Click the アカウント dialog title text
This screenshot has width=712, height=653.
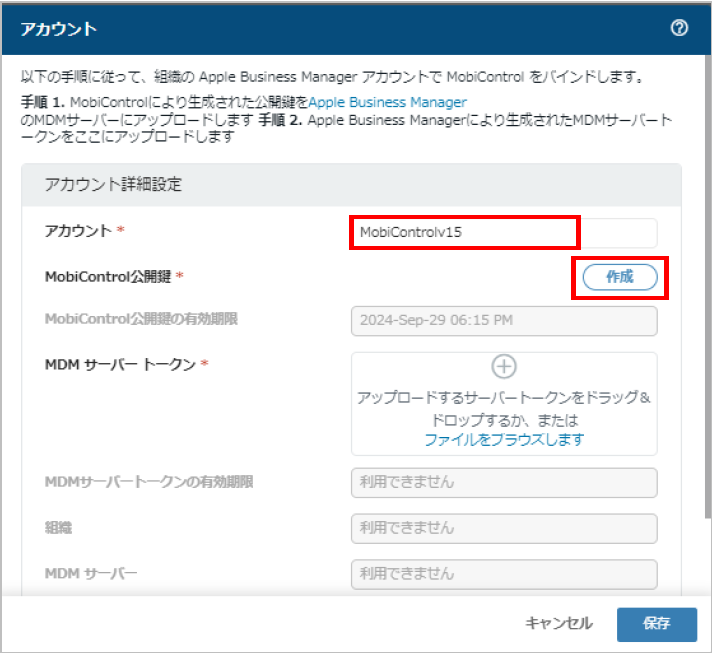(x=59, y=29)
